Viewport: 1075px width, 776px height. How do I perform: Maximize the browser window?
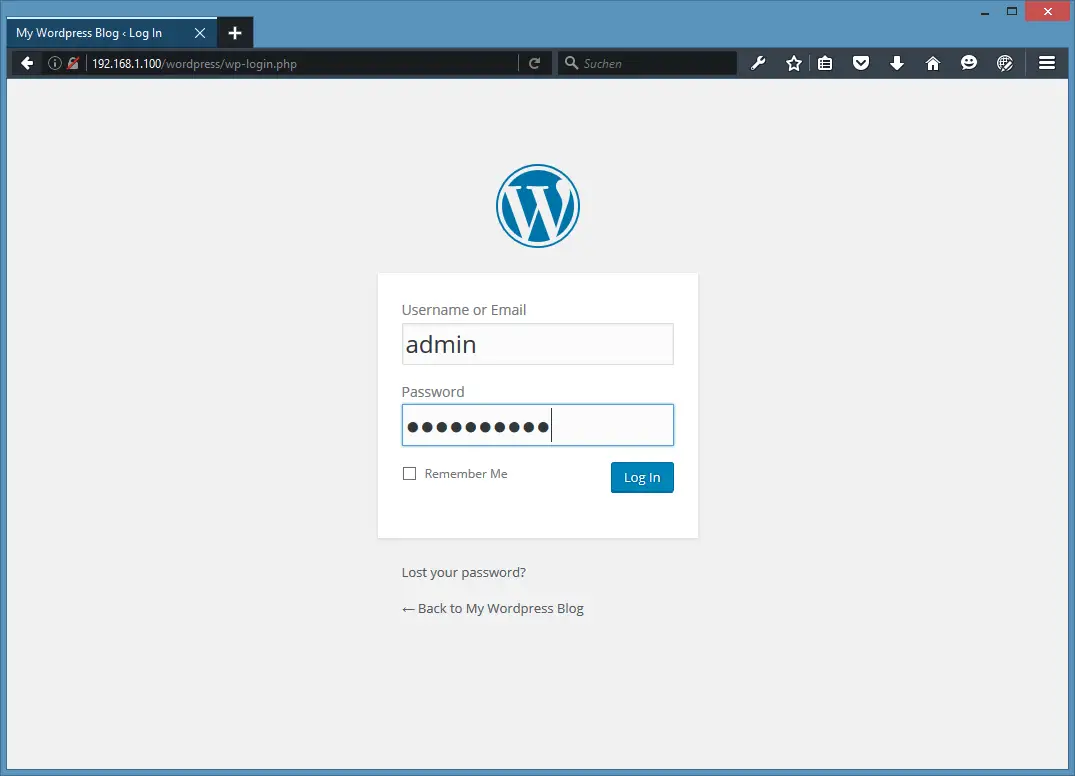[1012, 12]
